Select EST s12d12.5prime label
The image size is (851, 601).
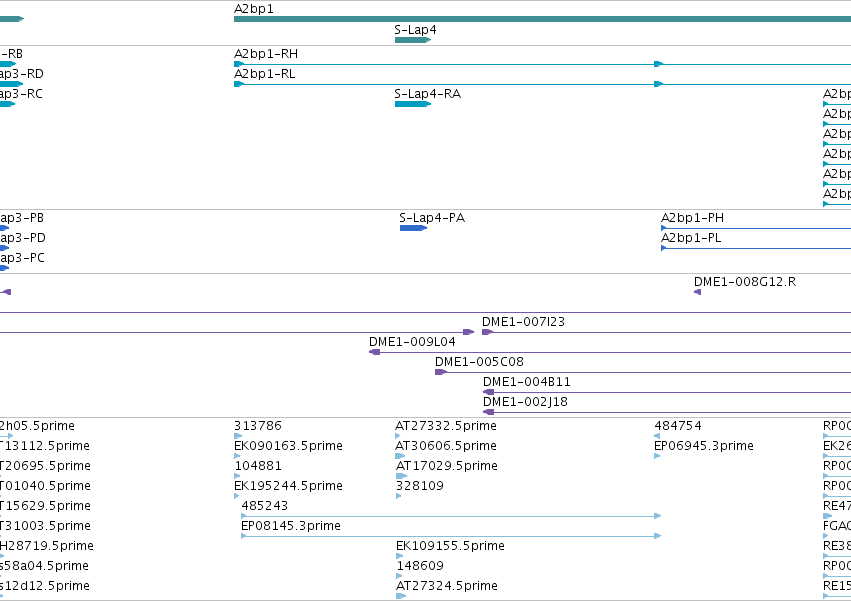pos(45,586)
